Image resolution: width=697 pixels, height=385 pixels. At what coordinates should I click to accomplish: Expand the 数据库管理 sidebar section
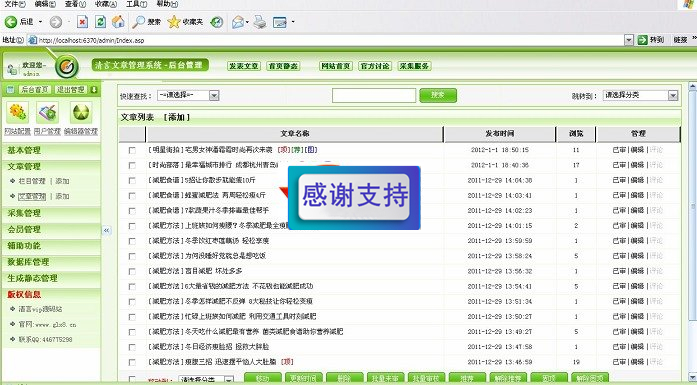click(x=51, y=262)
